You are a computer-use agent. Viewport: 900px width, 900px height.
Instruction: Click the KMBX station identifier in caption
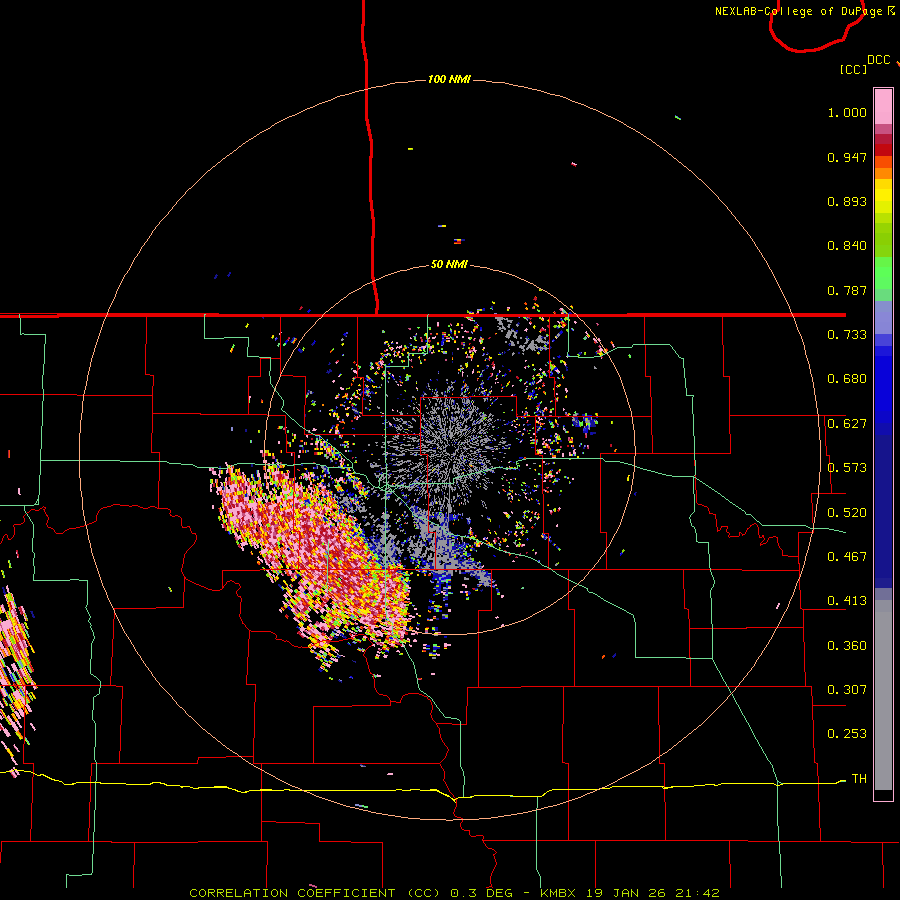560,893
